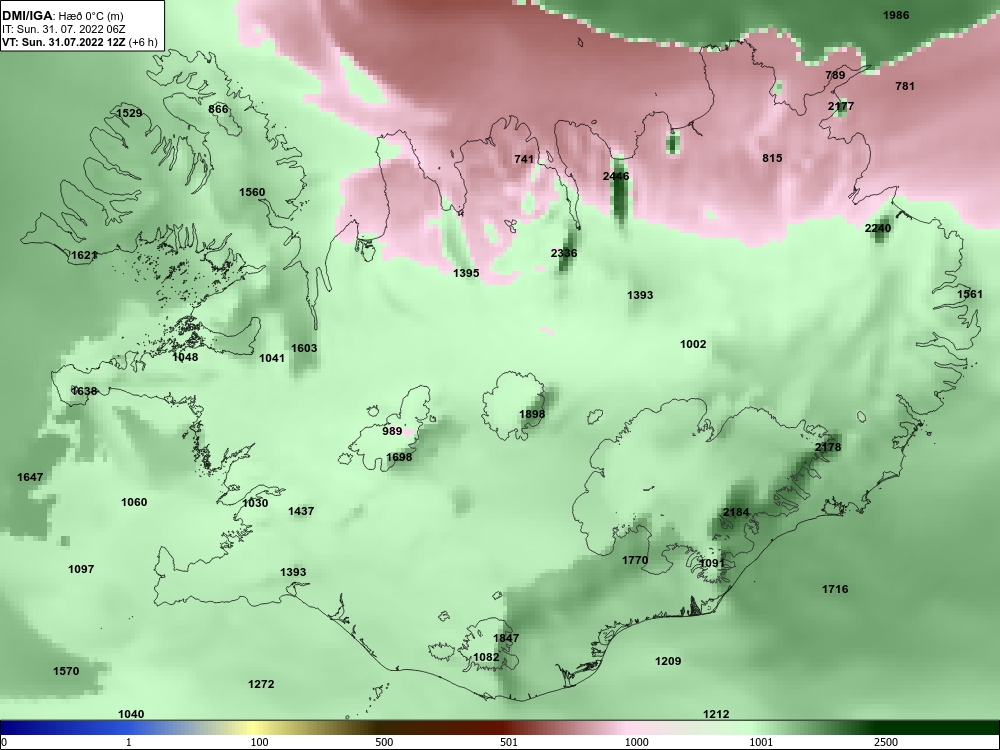Click the map value 1716
The height and width of the screenshot is (750, 1000).
(835, 589)
